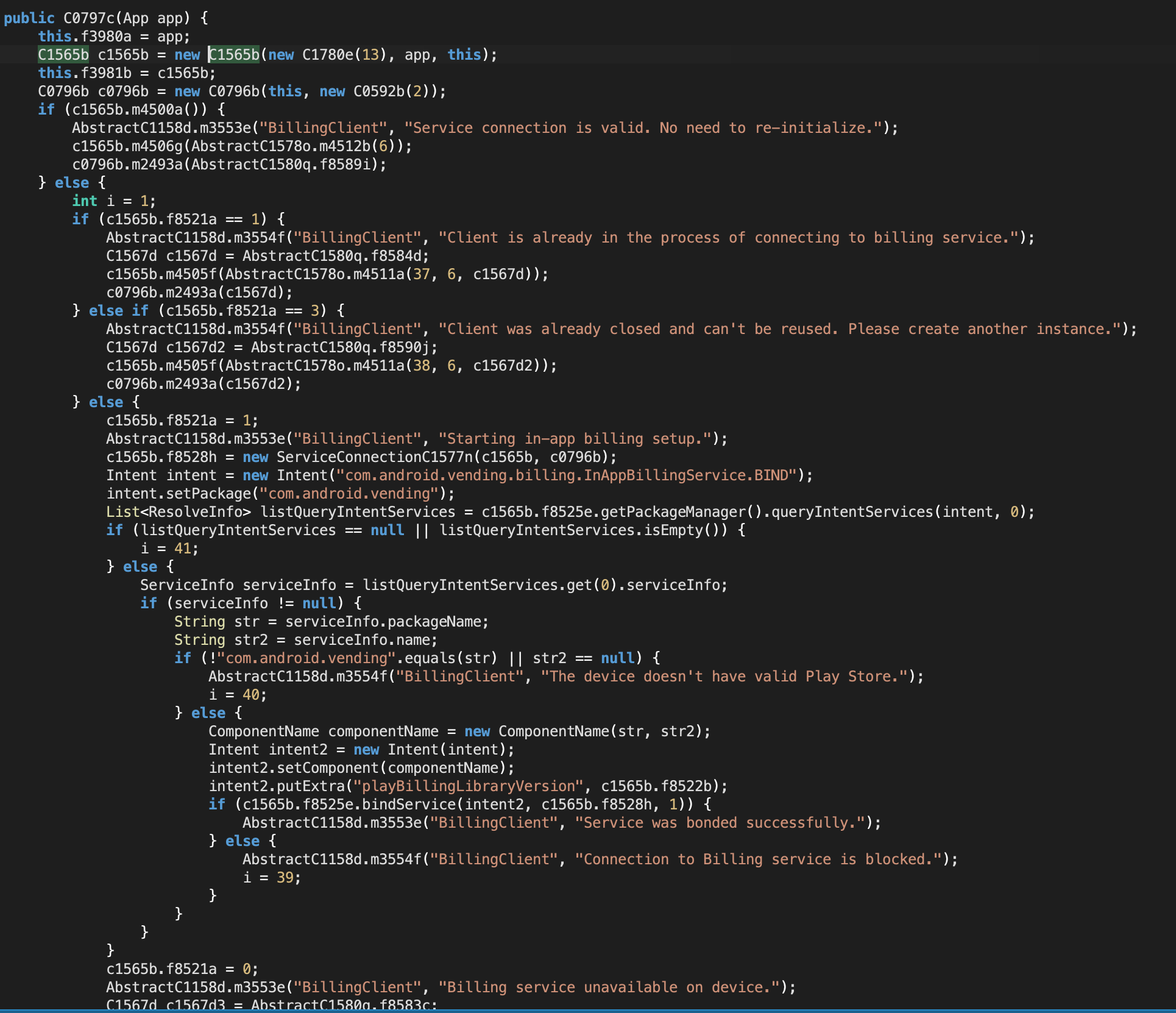Viewport: 1176px width, 1013px height.
Task: Click the ServiceConnectionC1577n class name
Action: (x=374, y=457)
